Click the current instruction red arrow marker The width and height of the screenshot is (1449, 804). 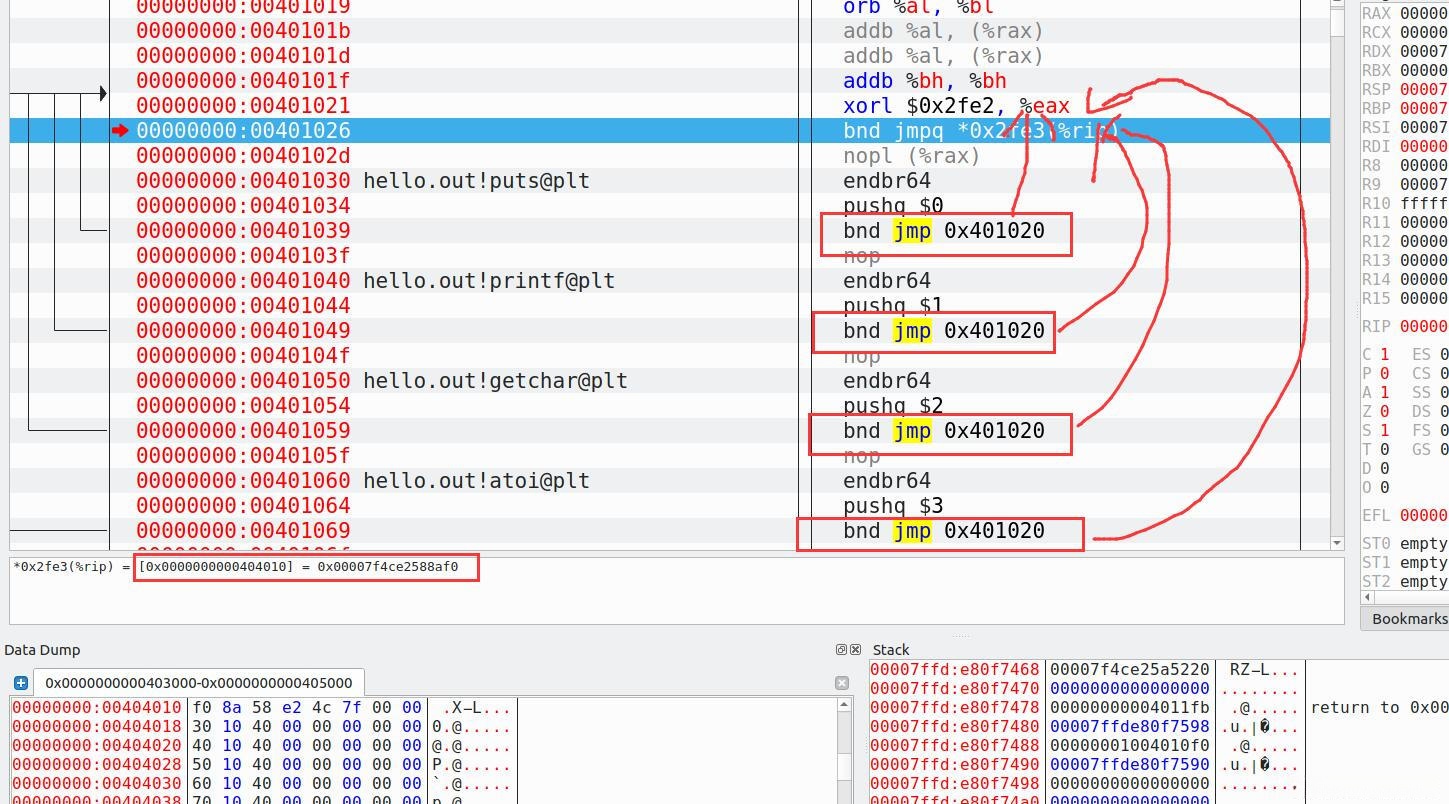click(x=121, y=130)
